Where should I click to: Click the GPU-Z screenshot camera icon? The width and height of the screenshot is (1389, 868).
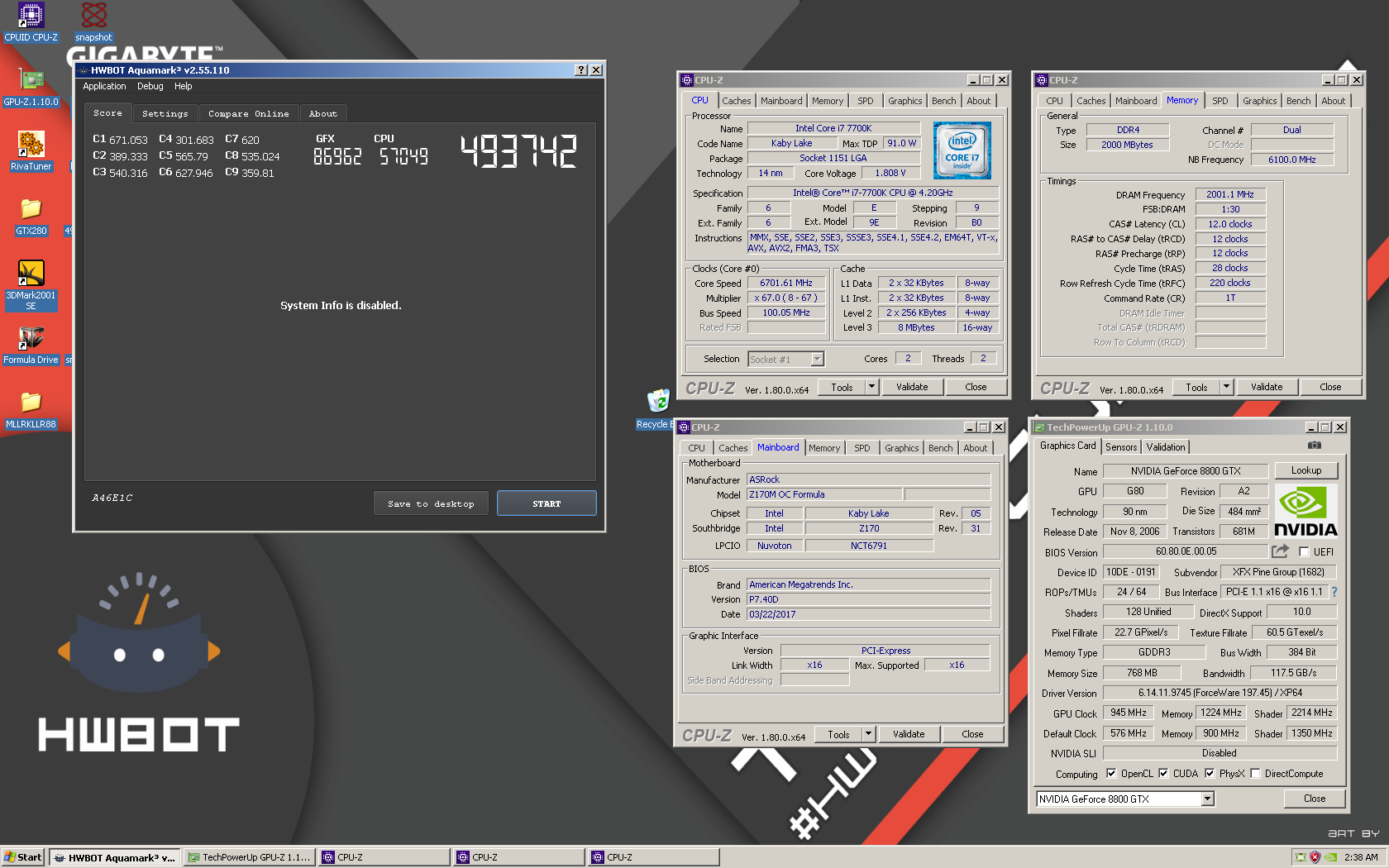tap(1314, 446)
